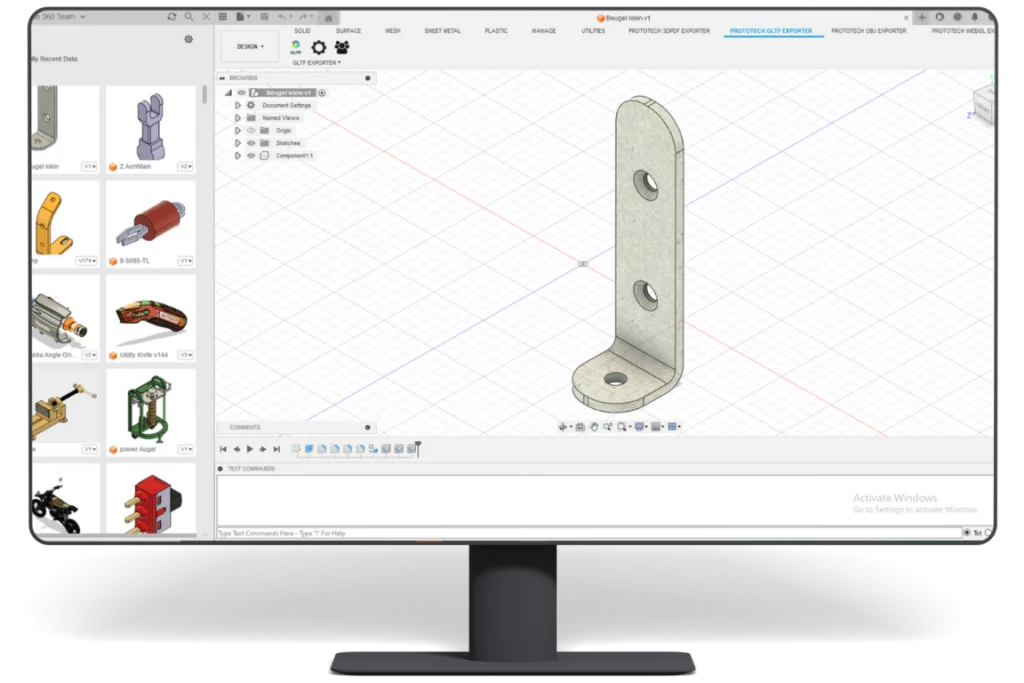Switch to the SHEET METAL tab
This screenshot has height=683, width=1024.
(x=445, y=31)
